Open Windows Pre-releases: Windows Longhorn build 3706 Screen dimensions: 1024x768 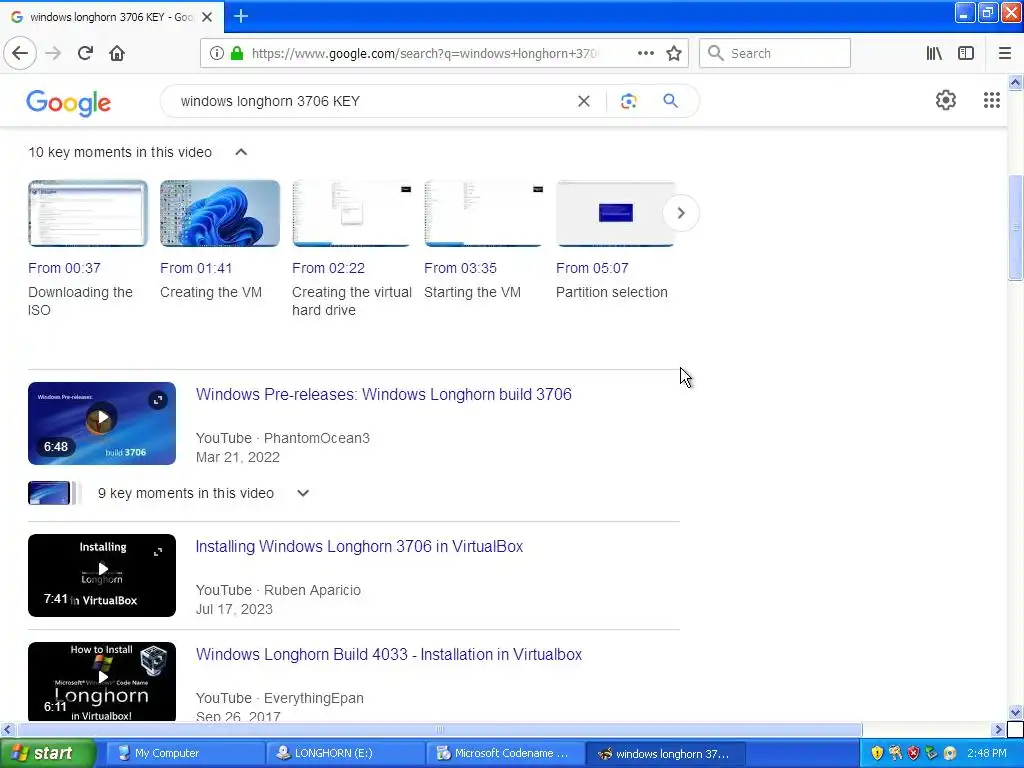[383, 394]
